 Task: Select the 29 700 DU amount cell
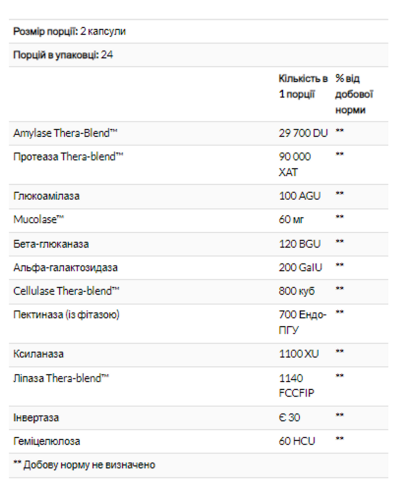click(303, 133)
